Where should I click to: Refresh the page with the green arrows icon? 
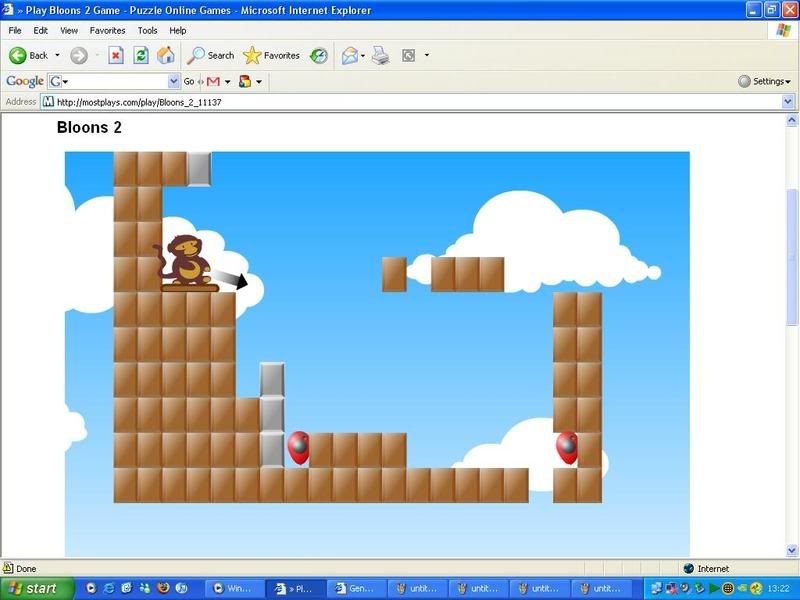point(141,56)
